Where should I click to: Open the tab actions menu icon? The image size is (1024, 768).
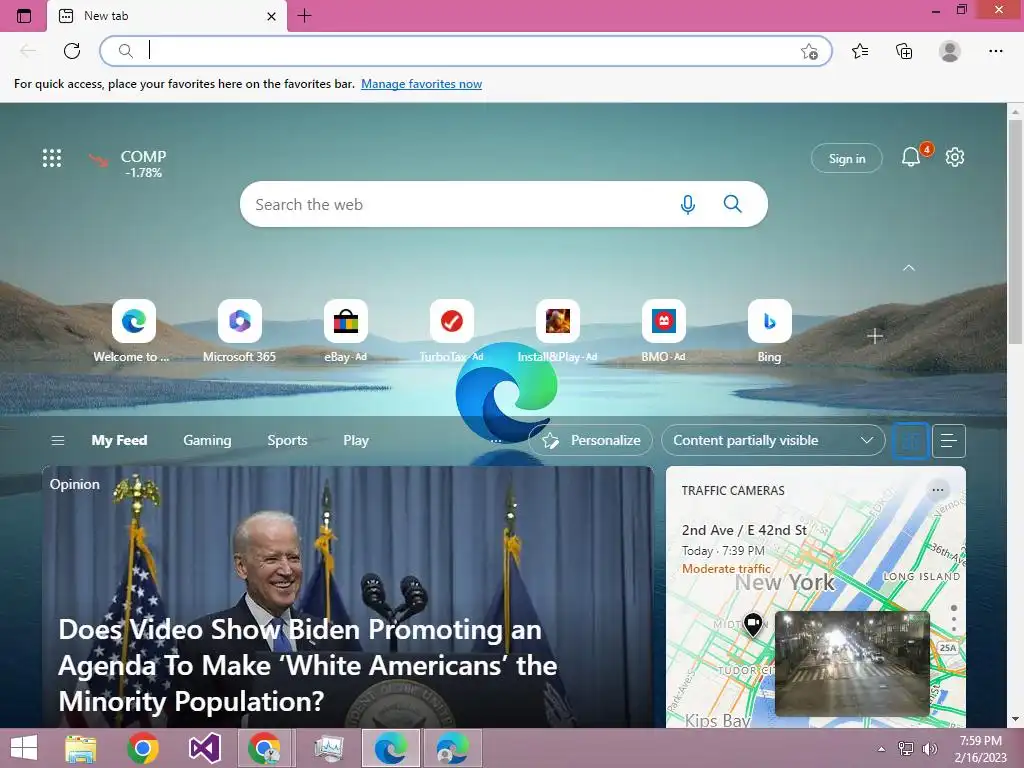pos(24,16)
